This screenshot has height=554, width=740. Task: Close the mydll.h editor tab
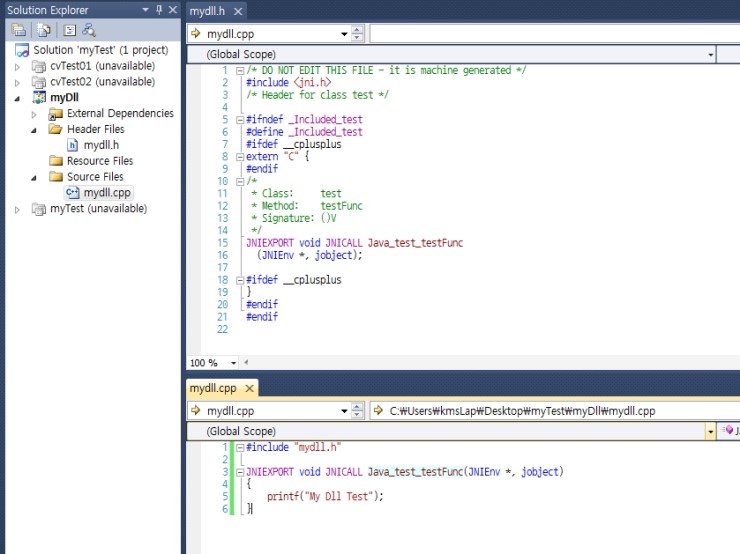pos(238,11)
